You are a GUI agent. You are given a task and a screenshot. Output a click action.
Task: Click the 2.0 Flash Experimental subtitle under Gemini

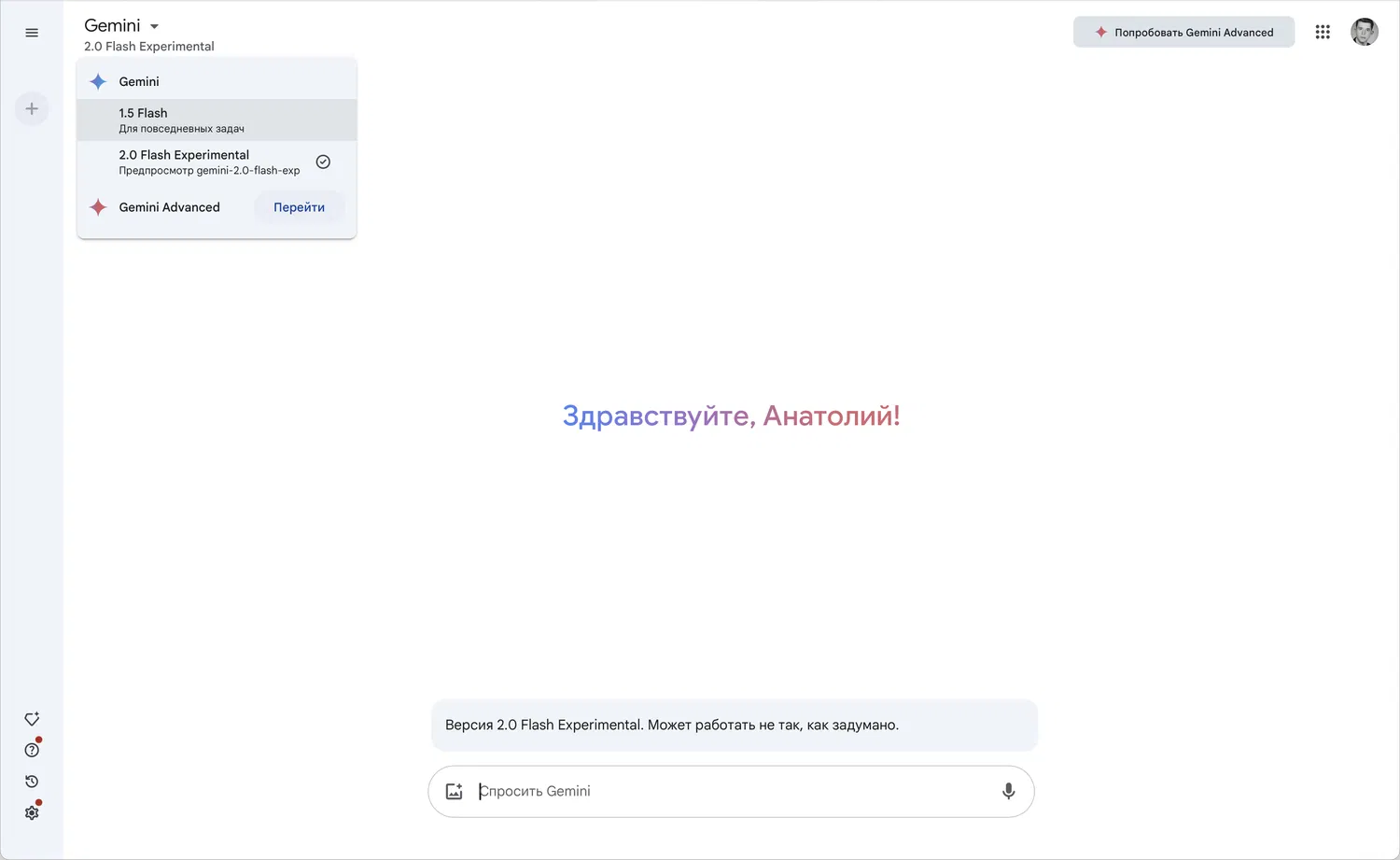click(149, 46)
